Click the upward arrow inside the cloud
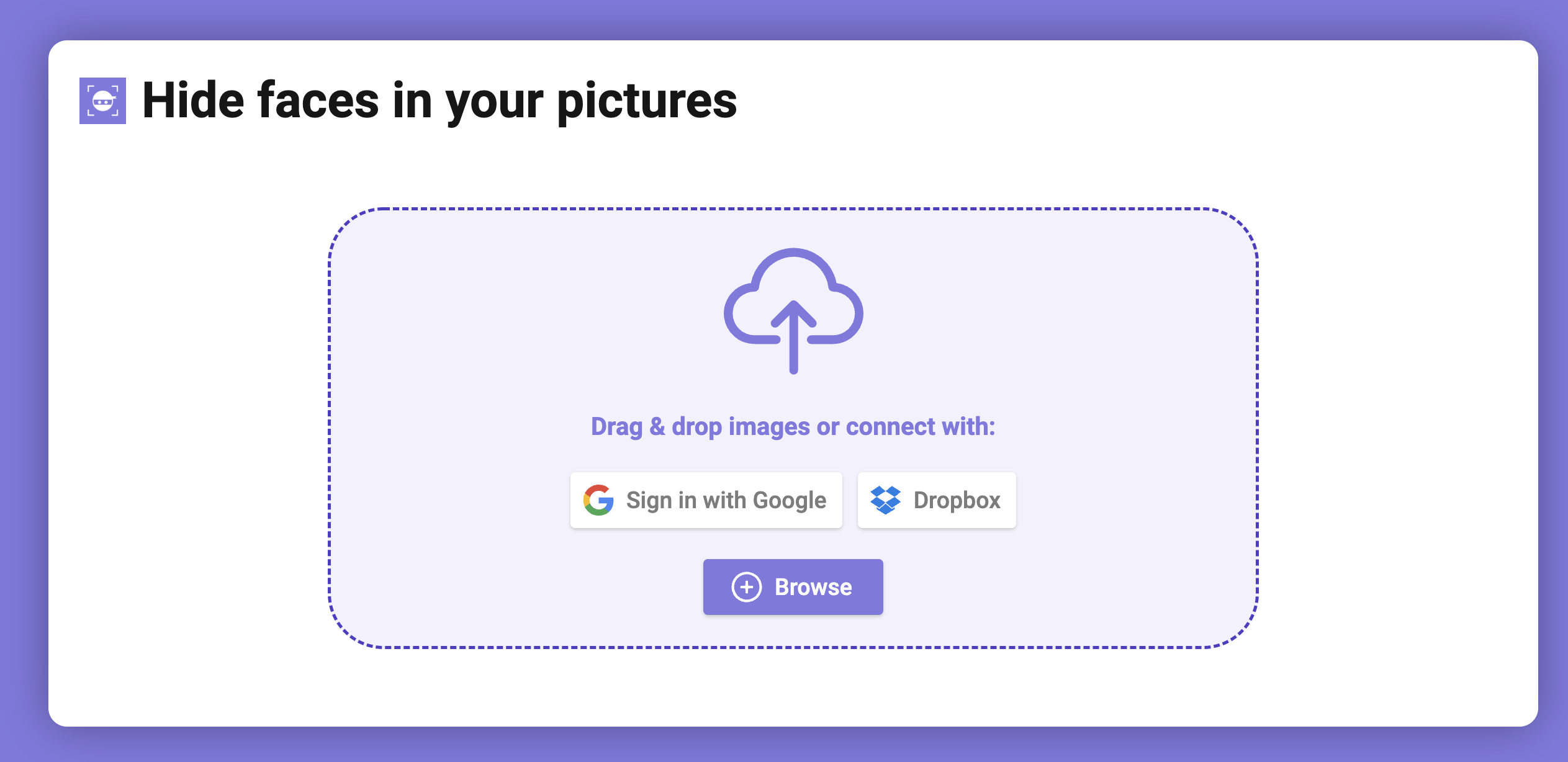Viewport: 1568px width, 762px height. click(793, 335)
